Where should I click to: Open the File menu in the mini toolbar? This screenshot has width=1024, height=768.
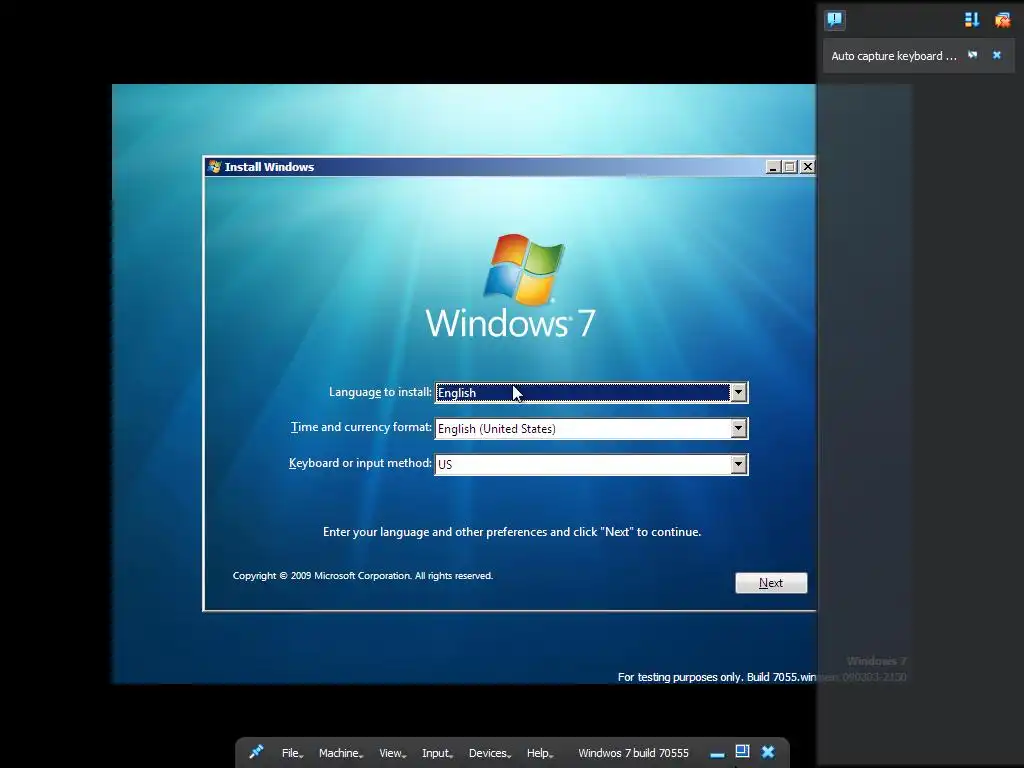pyautogui.click(x=292, y=753)
